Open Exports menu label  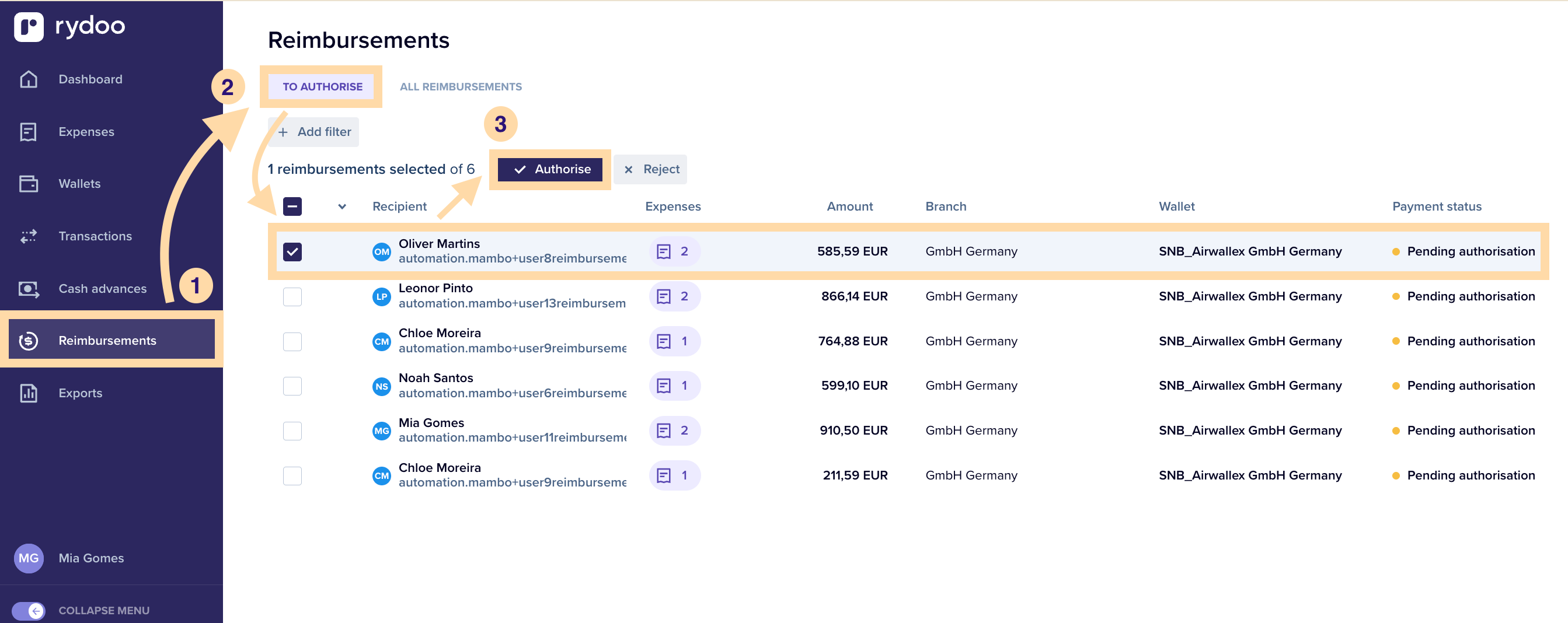pos(81,393)
